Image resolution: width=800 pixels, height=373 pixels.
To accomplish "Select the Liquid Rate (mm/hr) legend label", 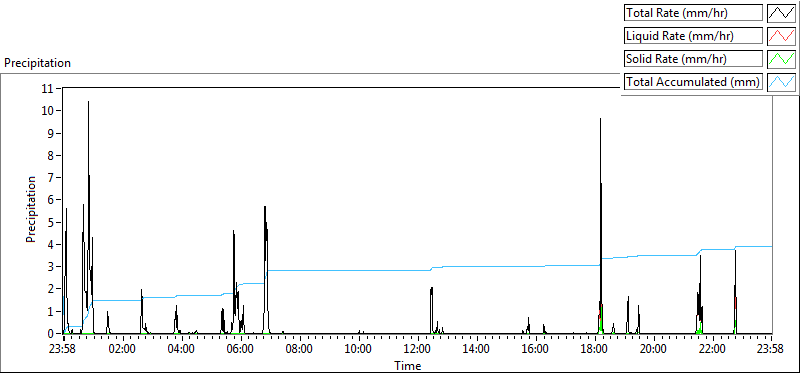I will coord(694,36).
